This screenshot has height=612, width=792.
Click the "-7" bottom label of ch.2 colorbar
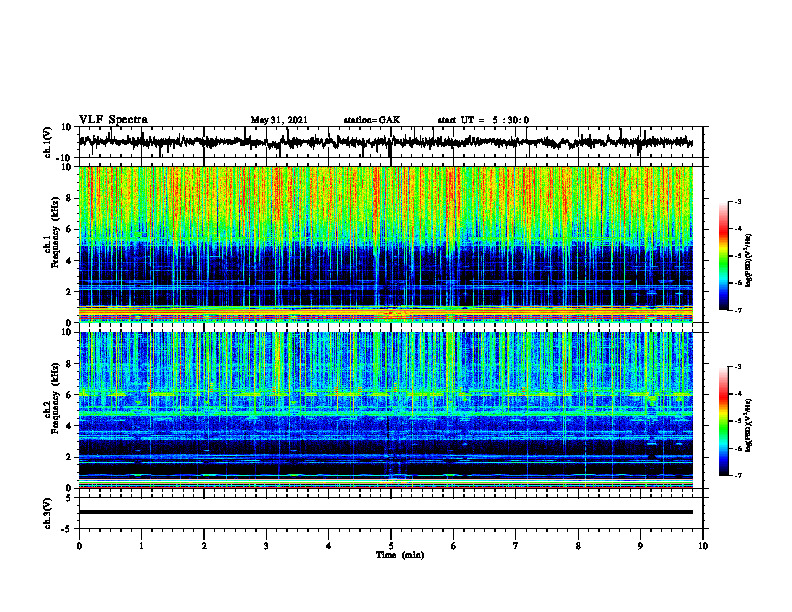737,475
